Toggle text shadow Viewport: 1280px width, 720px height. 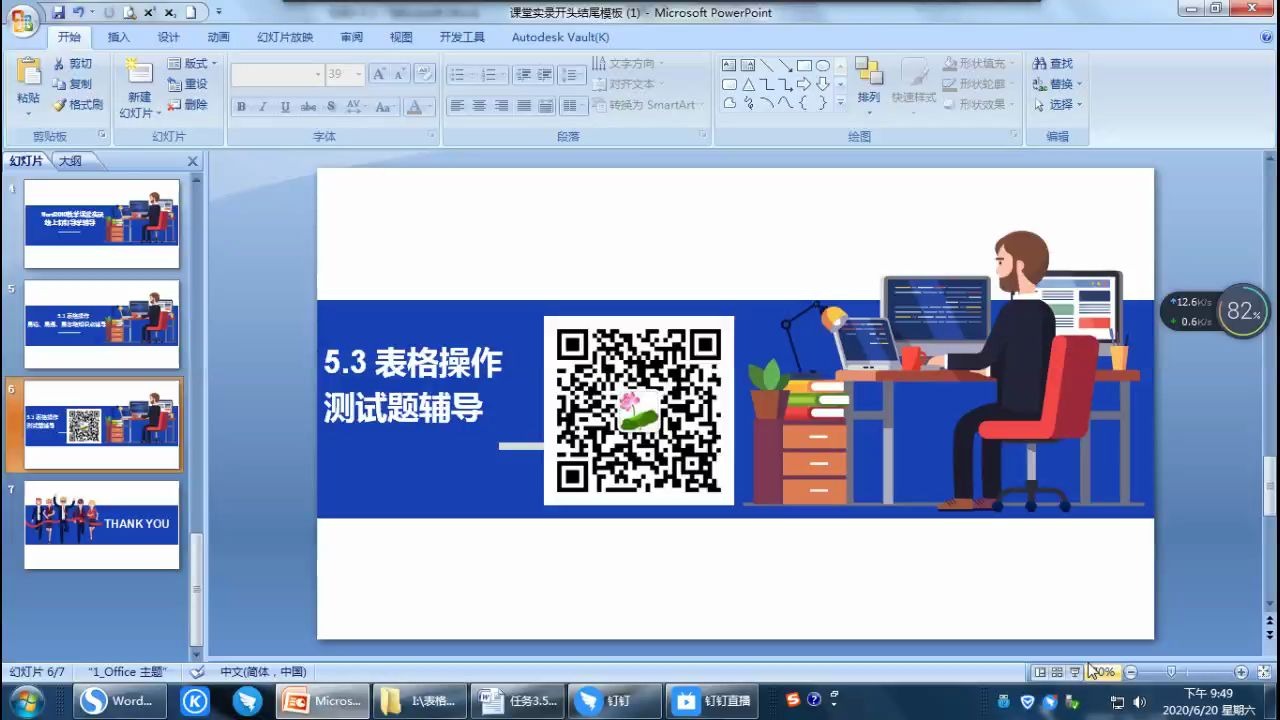coord(330,106)
